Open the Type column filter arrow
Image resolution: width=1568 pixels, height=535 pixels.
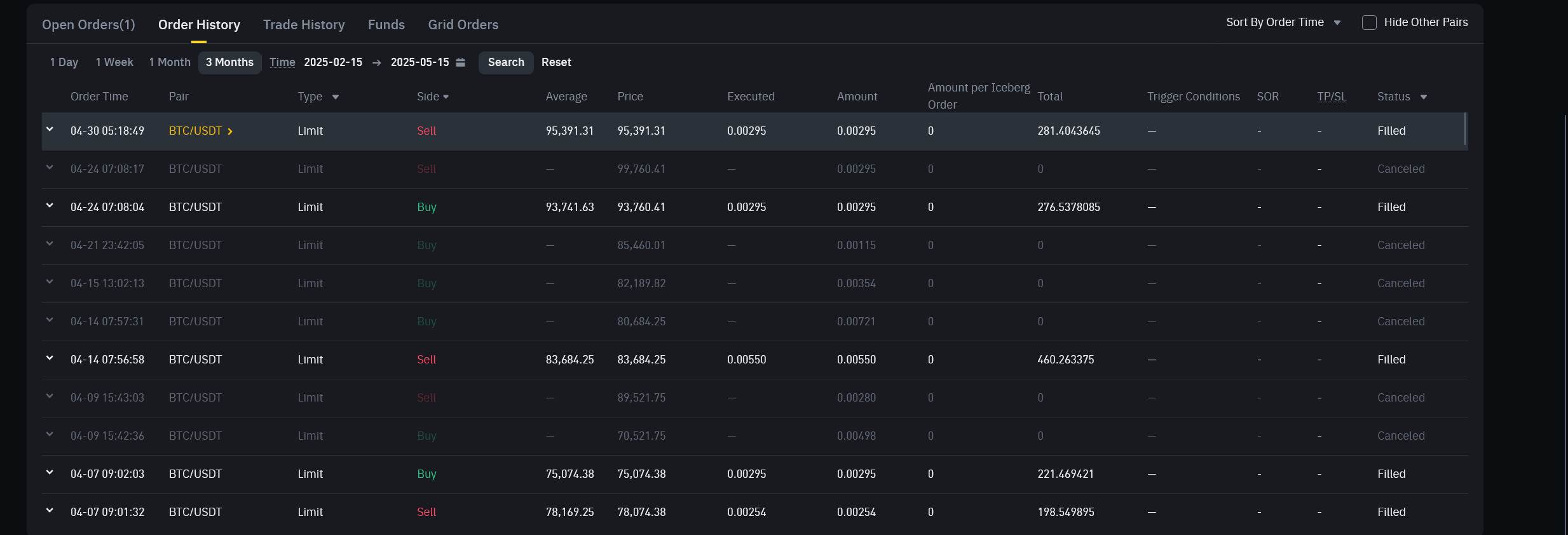point(336,97)
